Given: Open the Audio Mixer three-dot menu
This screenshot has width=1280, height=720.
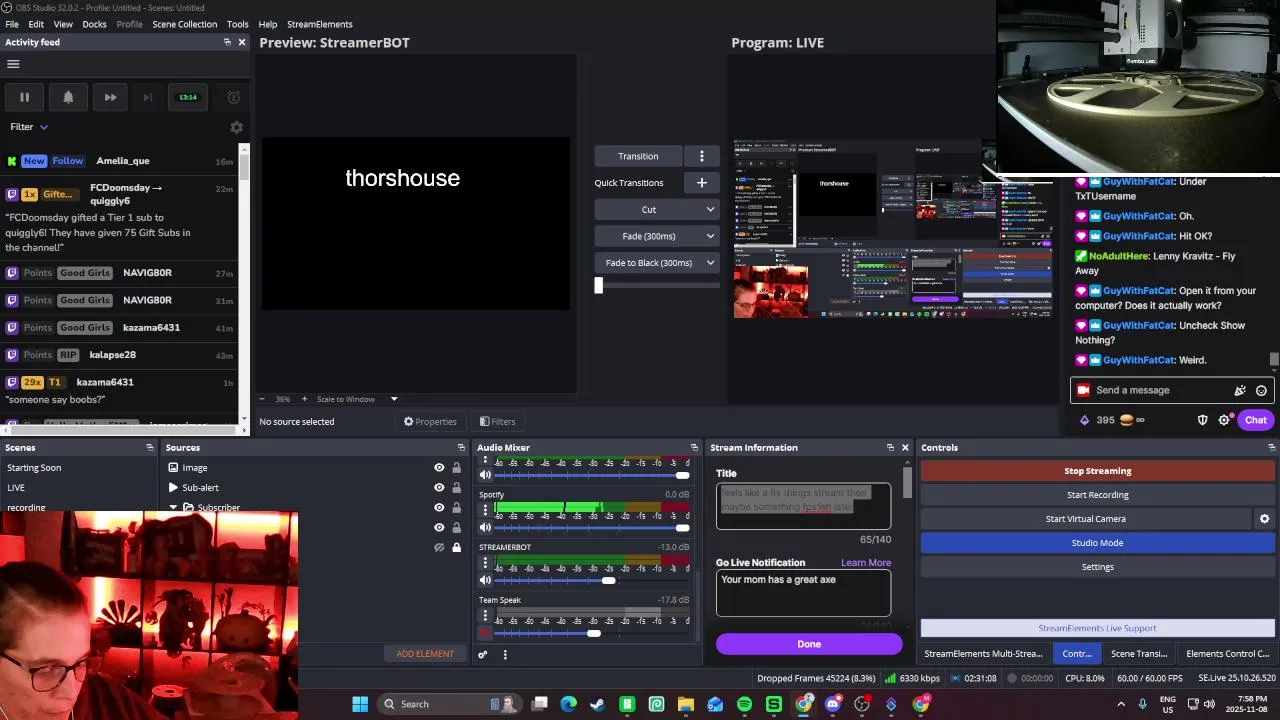Looking at the screenshot, I should pyautogui.click(x=505, y=655).
